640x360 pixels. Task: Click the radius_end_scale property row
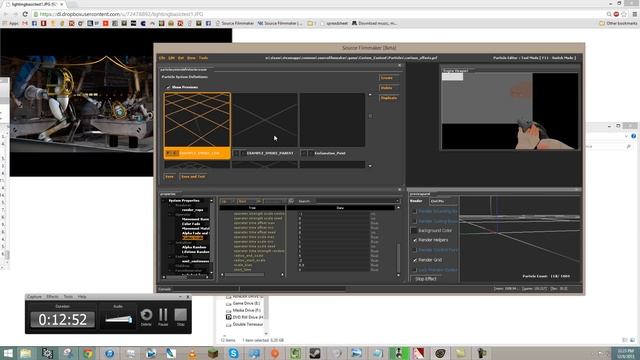pyautogui.click(x=307, y=256)
